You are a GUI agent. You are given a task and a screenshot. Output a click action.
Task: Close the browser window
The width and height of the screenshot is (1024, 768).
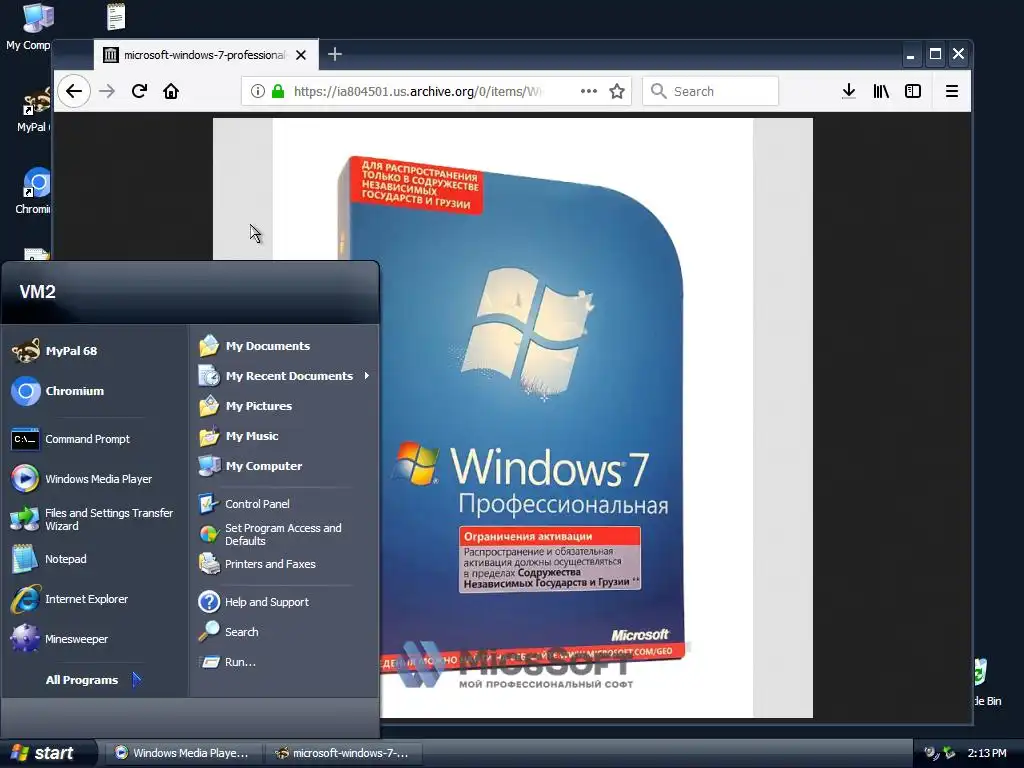(958, 54)
